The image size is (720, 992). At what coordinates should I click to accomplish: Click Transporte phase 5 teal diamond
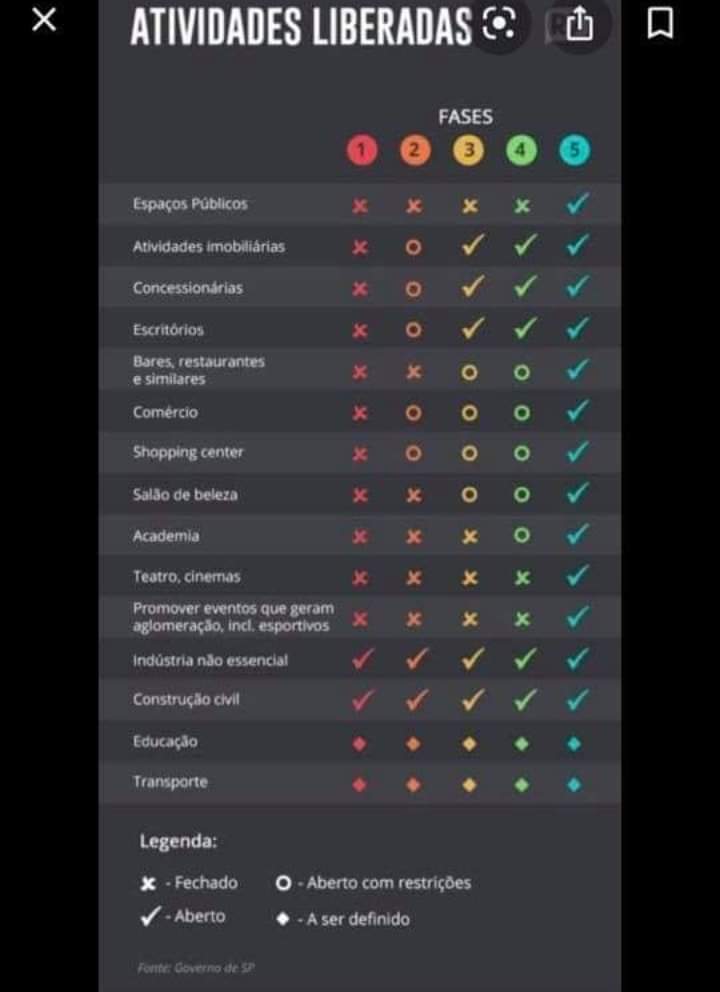tap(574, 784)
